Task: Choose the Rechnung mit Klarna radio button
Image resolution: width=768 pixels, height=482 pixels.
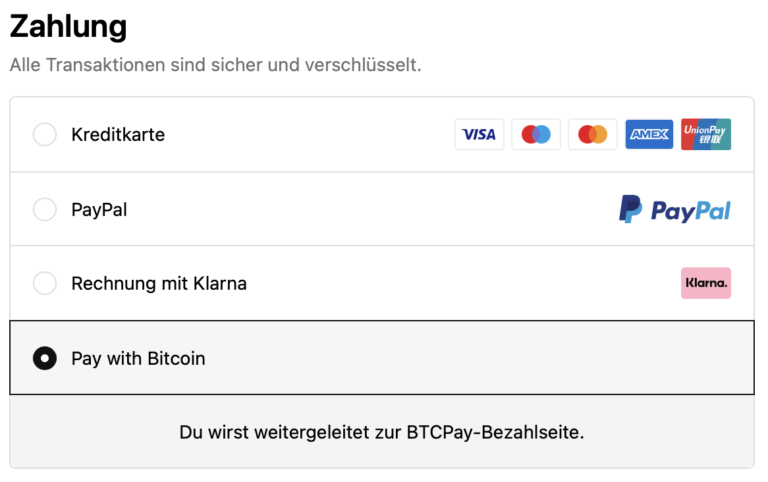Action: [x=45, y=283]
